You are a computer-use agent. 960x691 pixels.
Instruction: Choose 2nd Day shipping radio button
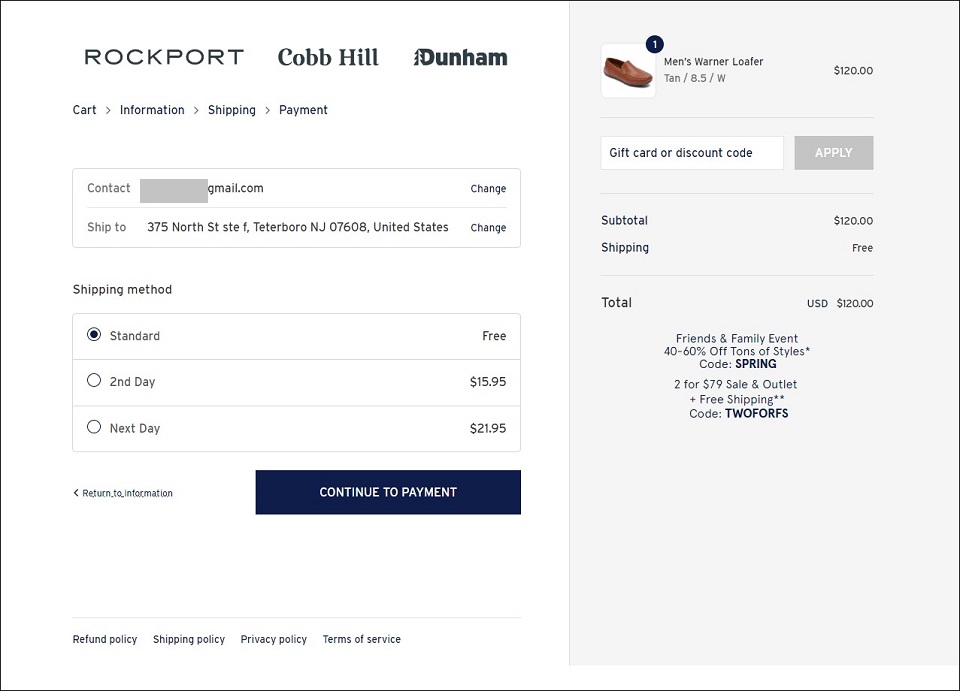coord(94,381)
